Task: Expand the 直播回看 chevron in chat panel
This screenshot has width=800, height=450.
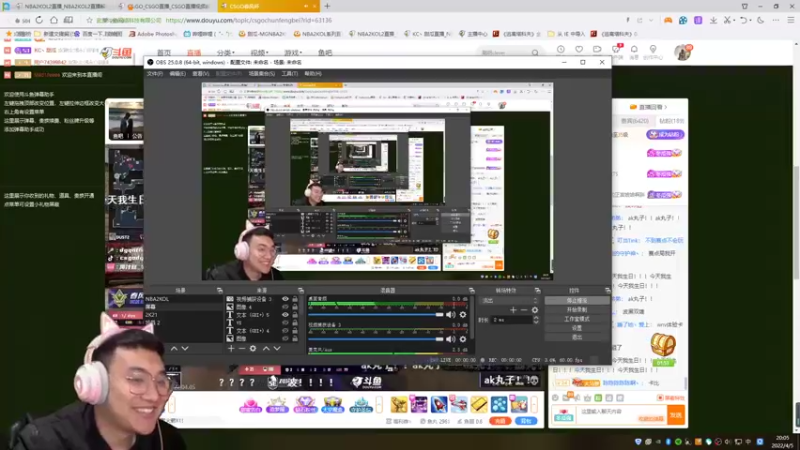Action: 666,107
